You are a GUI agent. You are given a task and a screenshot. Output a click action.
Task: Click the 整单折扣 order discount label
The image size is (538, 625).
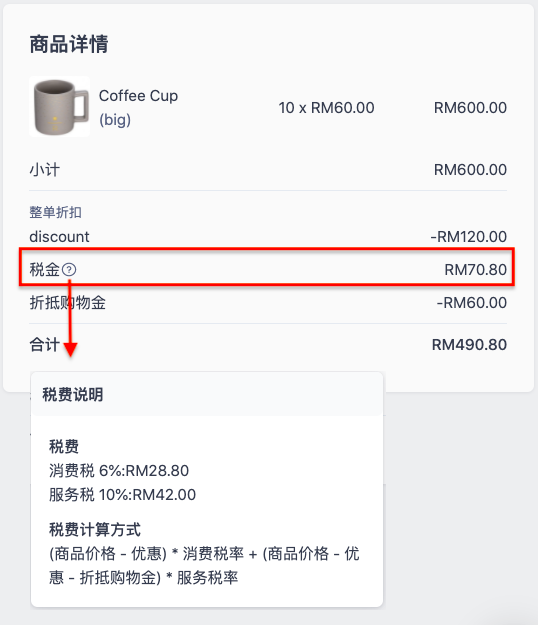55,212
